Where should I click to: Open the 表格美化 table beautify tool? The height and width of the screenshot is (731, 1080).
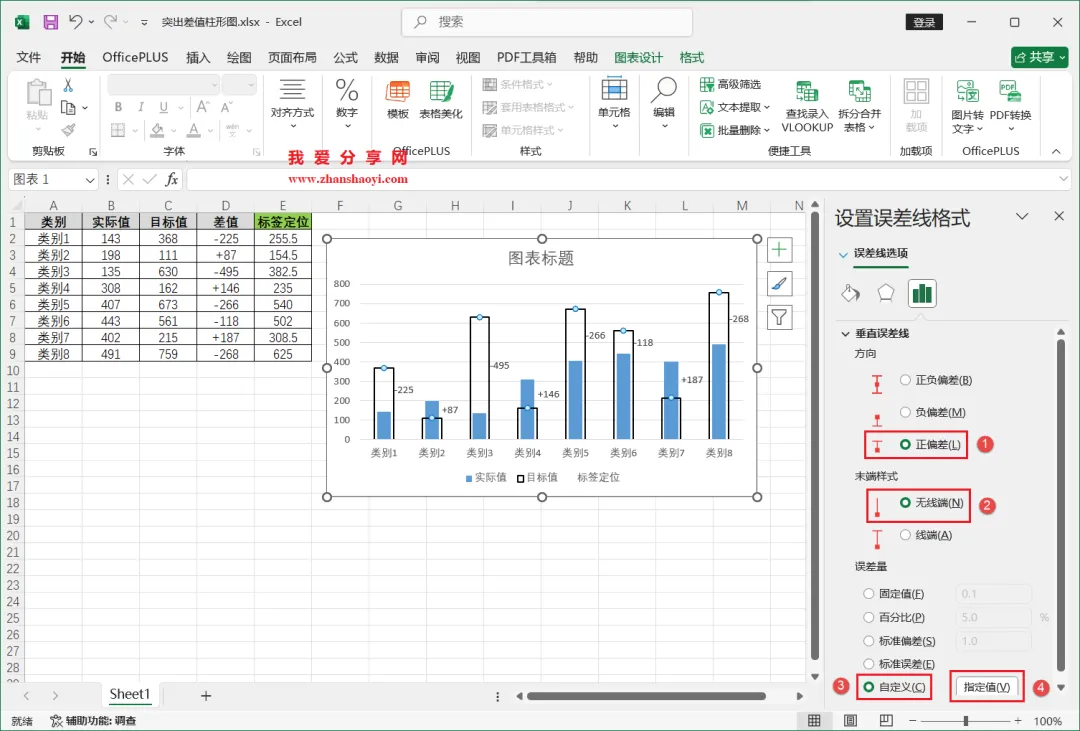coord(441,99)
